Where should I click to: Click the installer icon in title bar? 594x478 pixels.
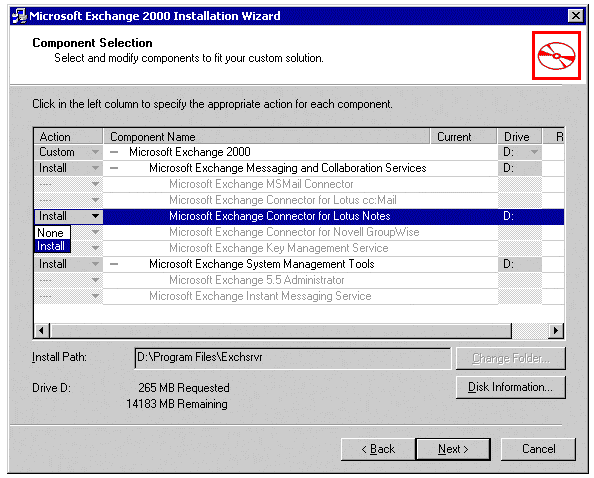pos(19,16)
